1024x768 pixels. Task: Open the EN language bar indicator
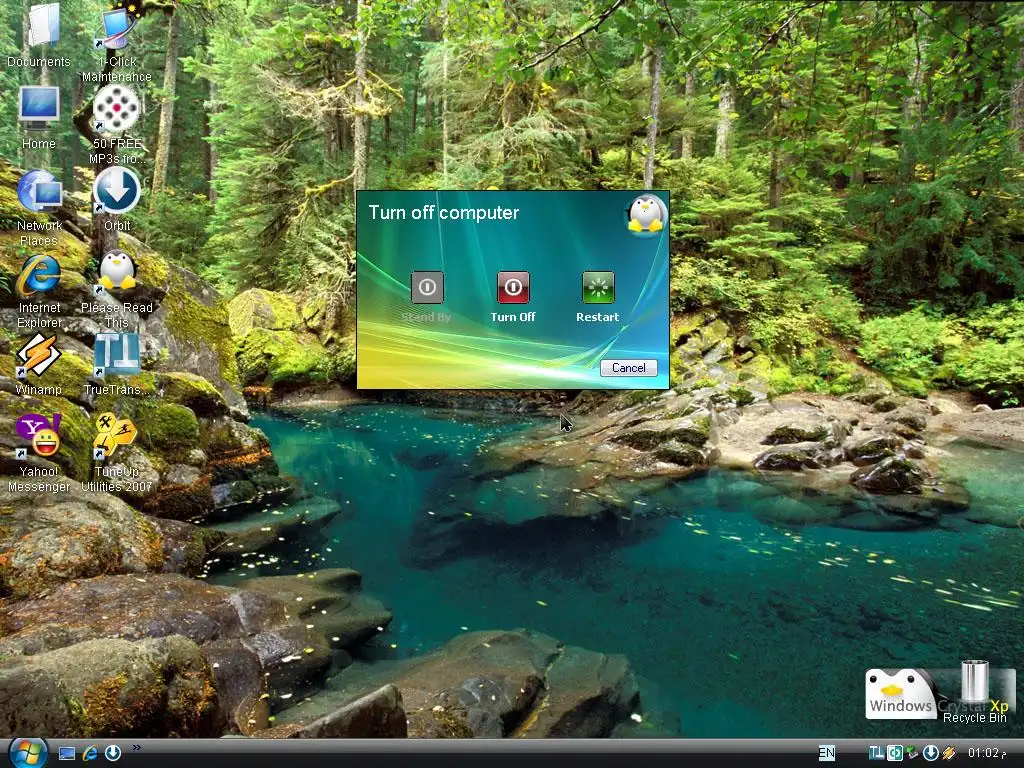[827, 753]
